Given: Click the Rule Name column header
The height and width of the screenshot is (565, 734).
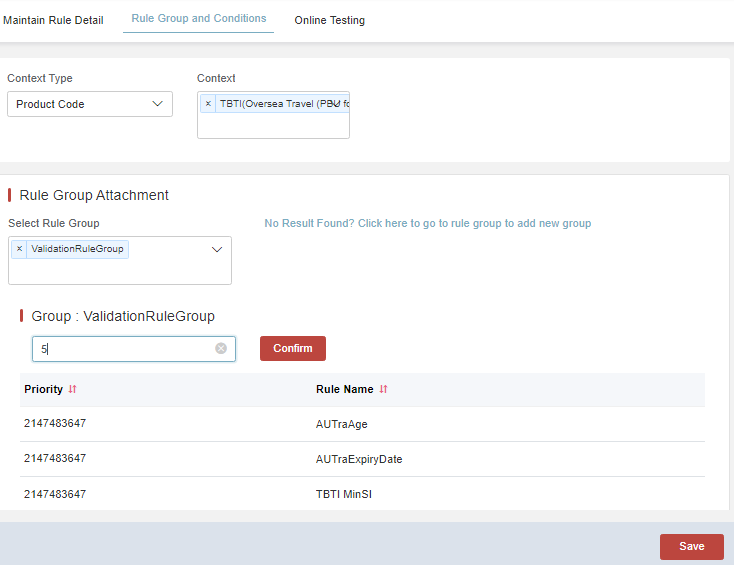Looking at the screenshot, I should pos(345,389).
